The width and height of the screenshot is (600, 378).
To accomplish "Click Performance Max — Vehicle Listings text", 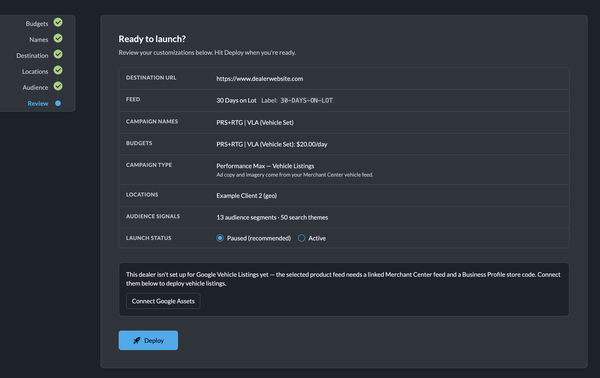I will pos(265,166).
